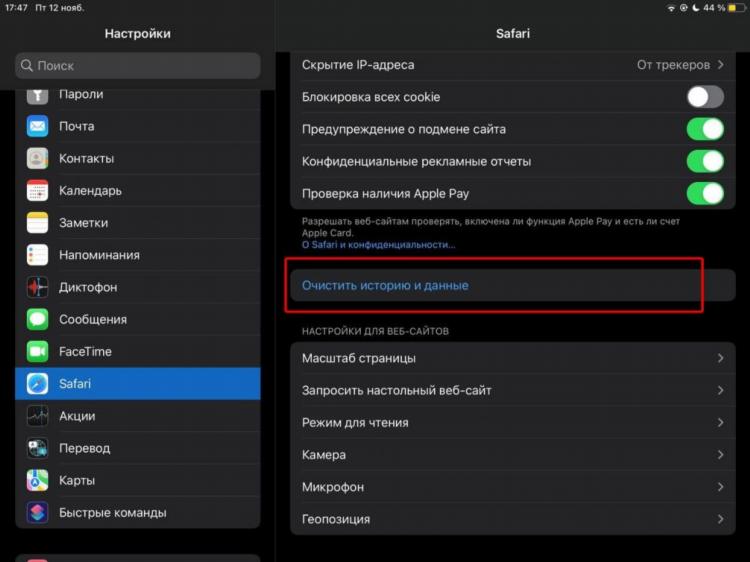Viewport: 750px width, 562px height.
Task: Expand Режим для чтения chevron
Action: pos(720,422)
